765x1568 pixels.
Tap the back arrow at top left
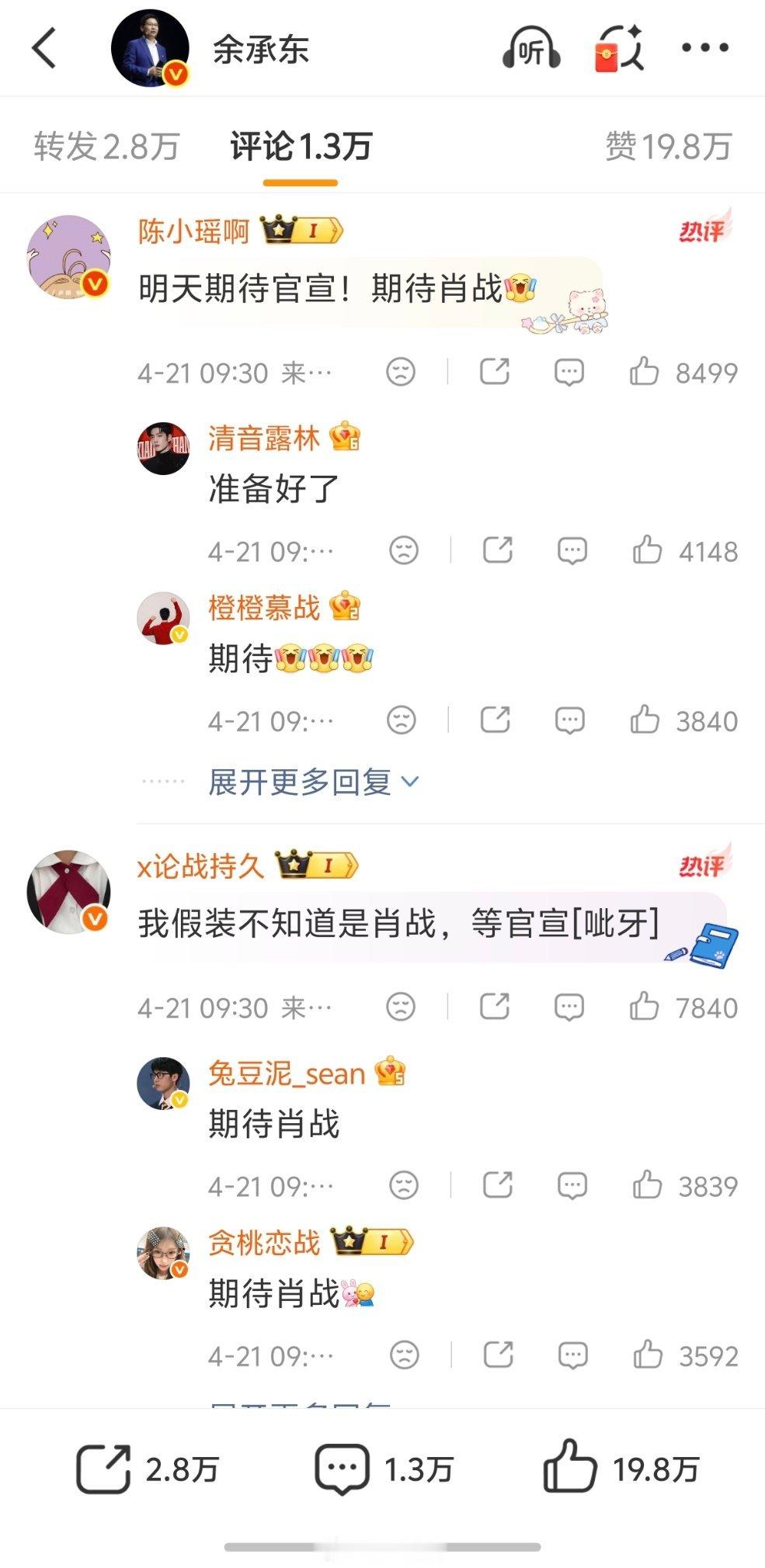click(x=44, y=48)
